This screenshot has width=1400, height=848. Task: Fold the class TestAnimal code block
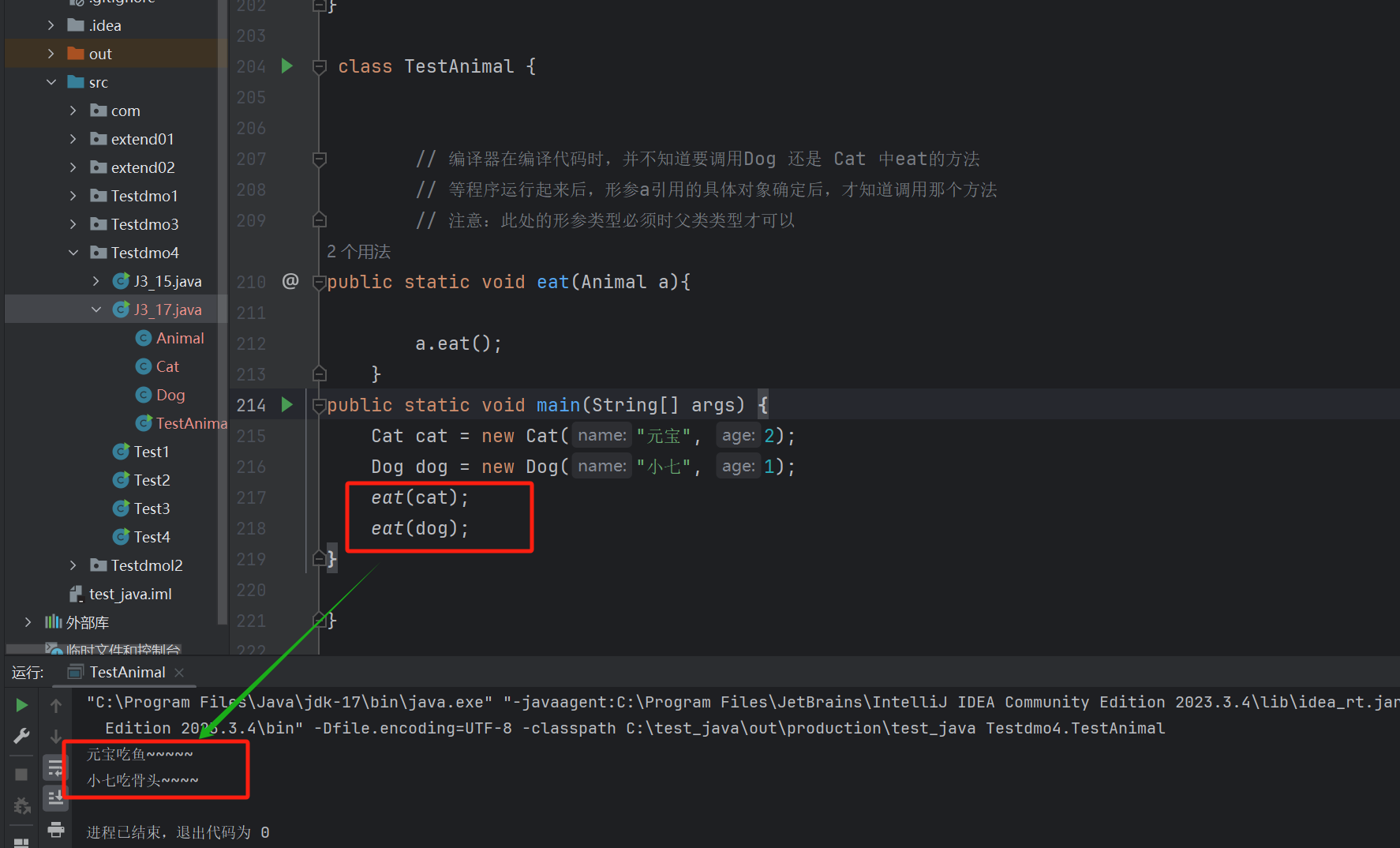click(320, 67)
